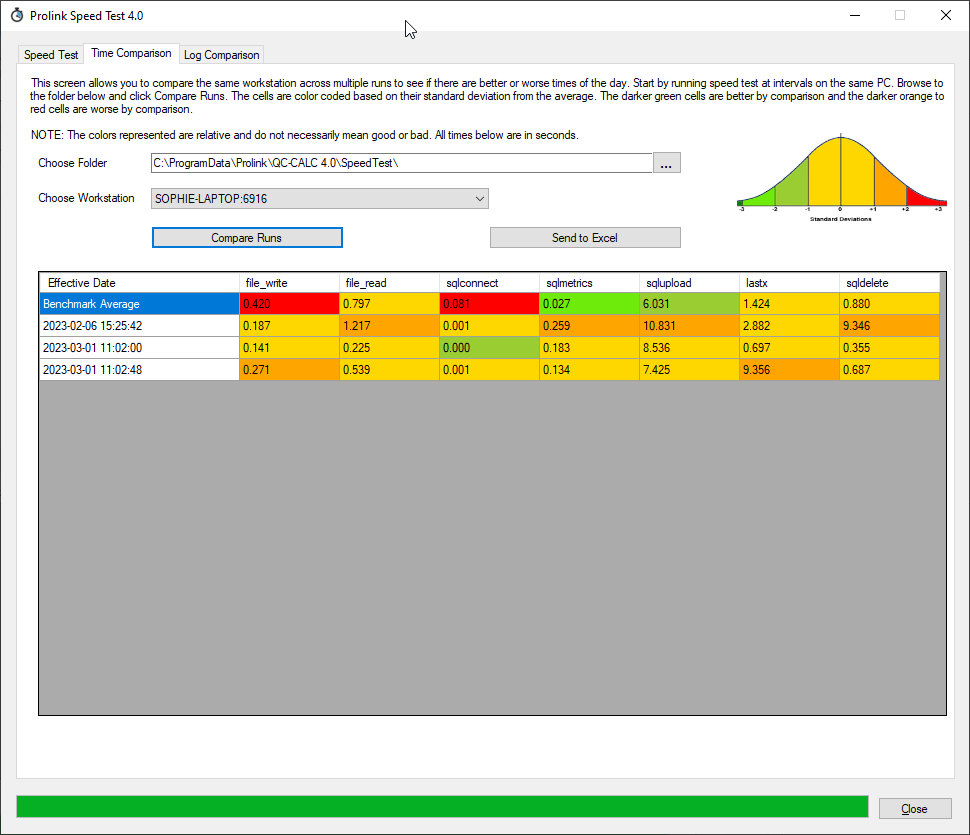The height and width of the screenshot is (835, 970).
Task: Click the 7.425 sqlupload cell
Action: point(689,370)
